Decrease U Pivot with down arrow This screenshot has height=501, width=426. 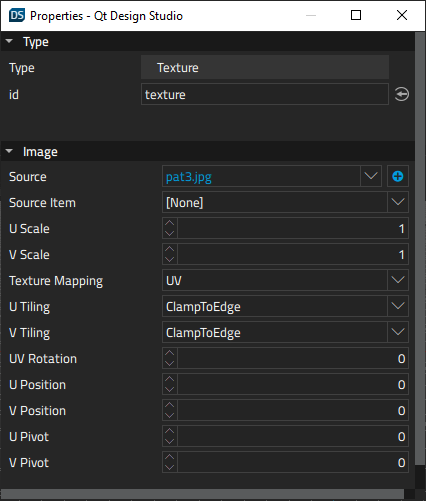(x=170, y=441)
